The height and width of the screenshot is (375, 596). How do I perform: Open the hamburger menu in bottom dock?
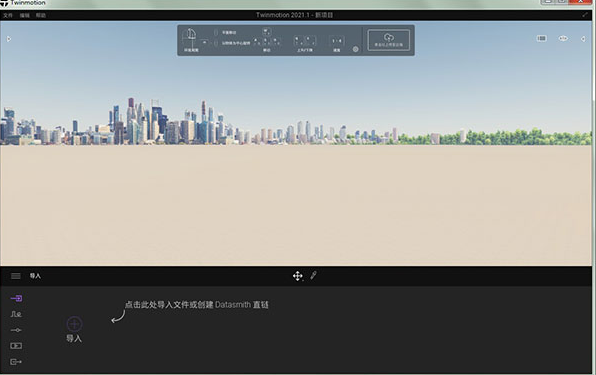[x=16, y=276]
